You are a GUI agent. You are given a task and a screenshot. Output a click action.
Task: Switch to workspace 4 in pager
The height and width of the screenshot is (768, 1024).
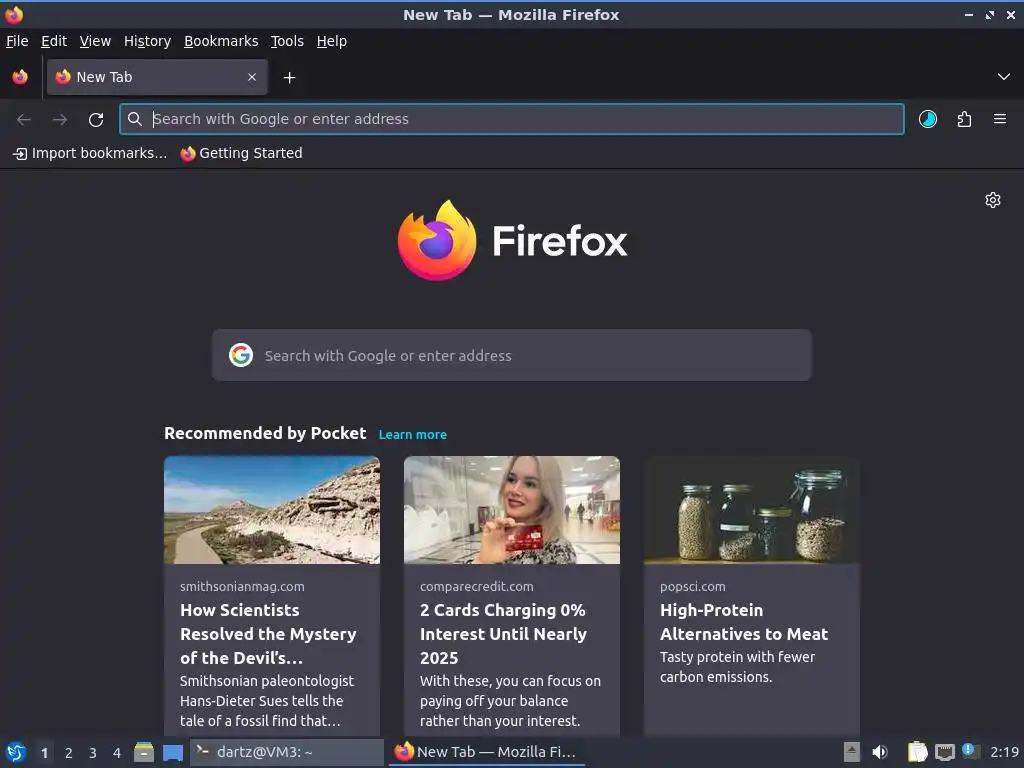[x=117, y=753]
